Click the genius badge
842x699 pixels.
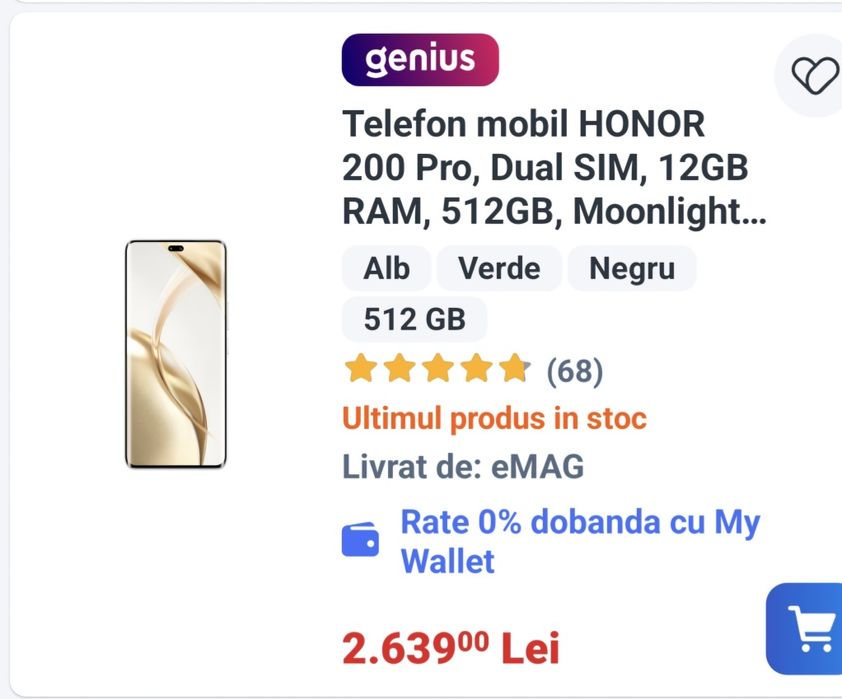coord(420,60)
